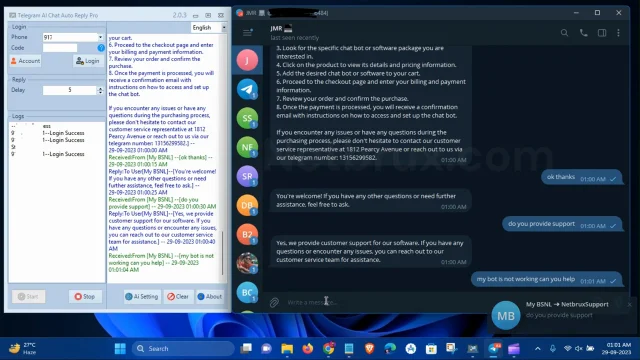The width and height of the screenshot is (640, 360).
Task: Search messages in the JMR chat
Action: (x=564, y=33)
